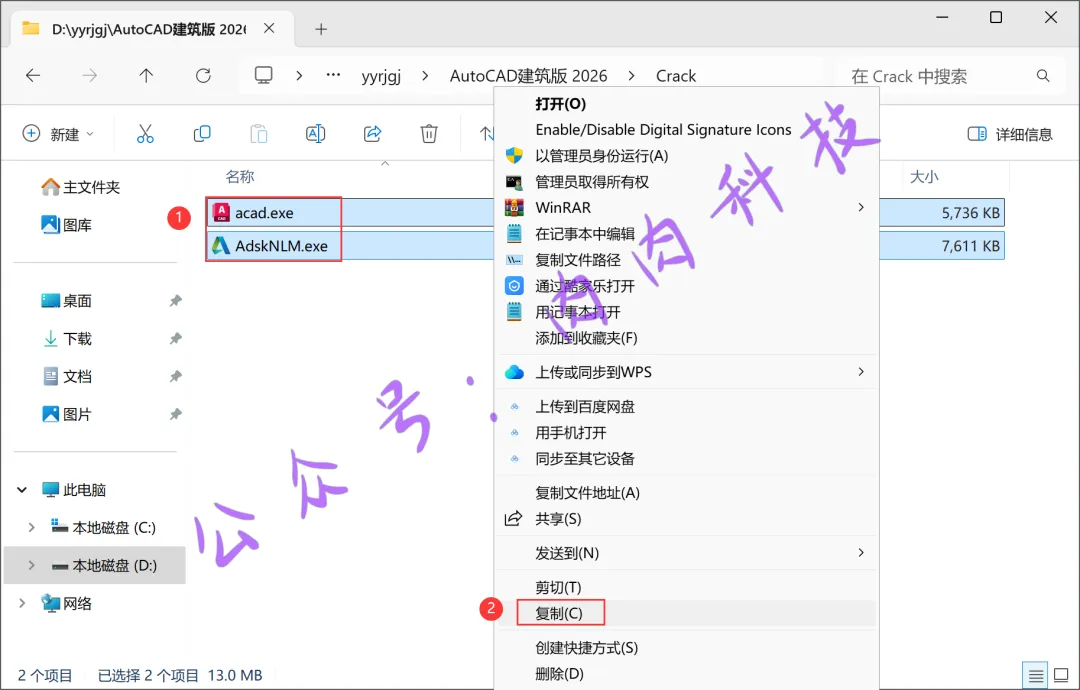Click the Rename icon in toolbar

coord(315,134)
